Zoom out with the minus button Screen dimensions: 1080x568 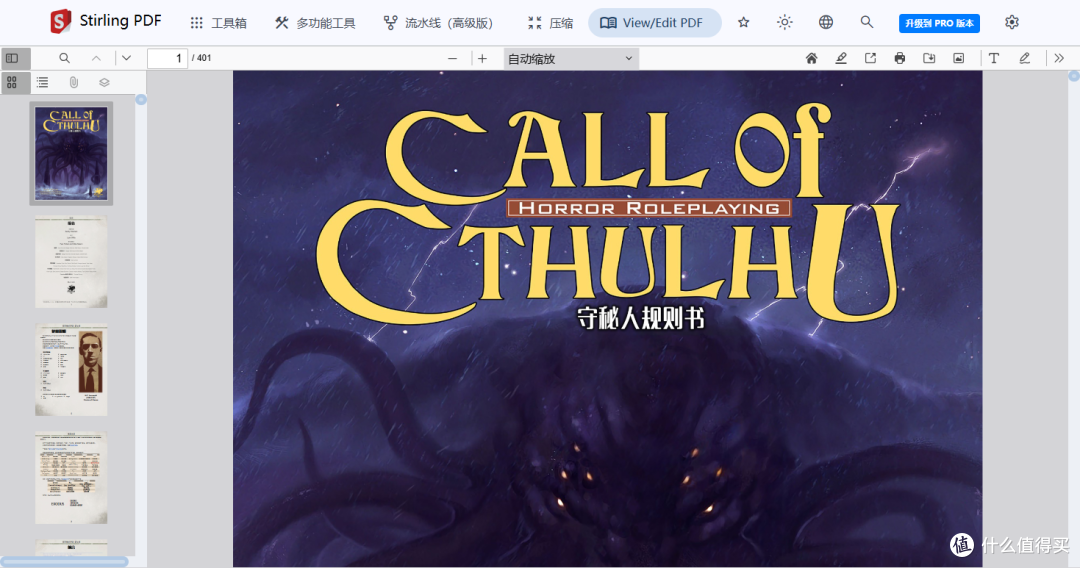(x=452, y=59)
